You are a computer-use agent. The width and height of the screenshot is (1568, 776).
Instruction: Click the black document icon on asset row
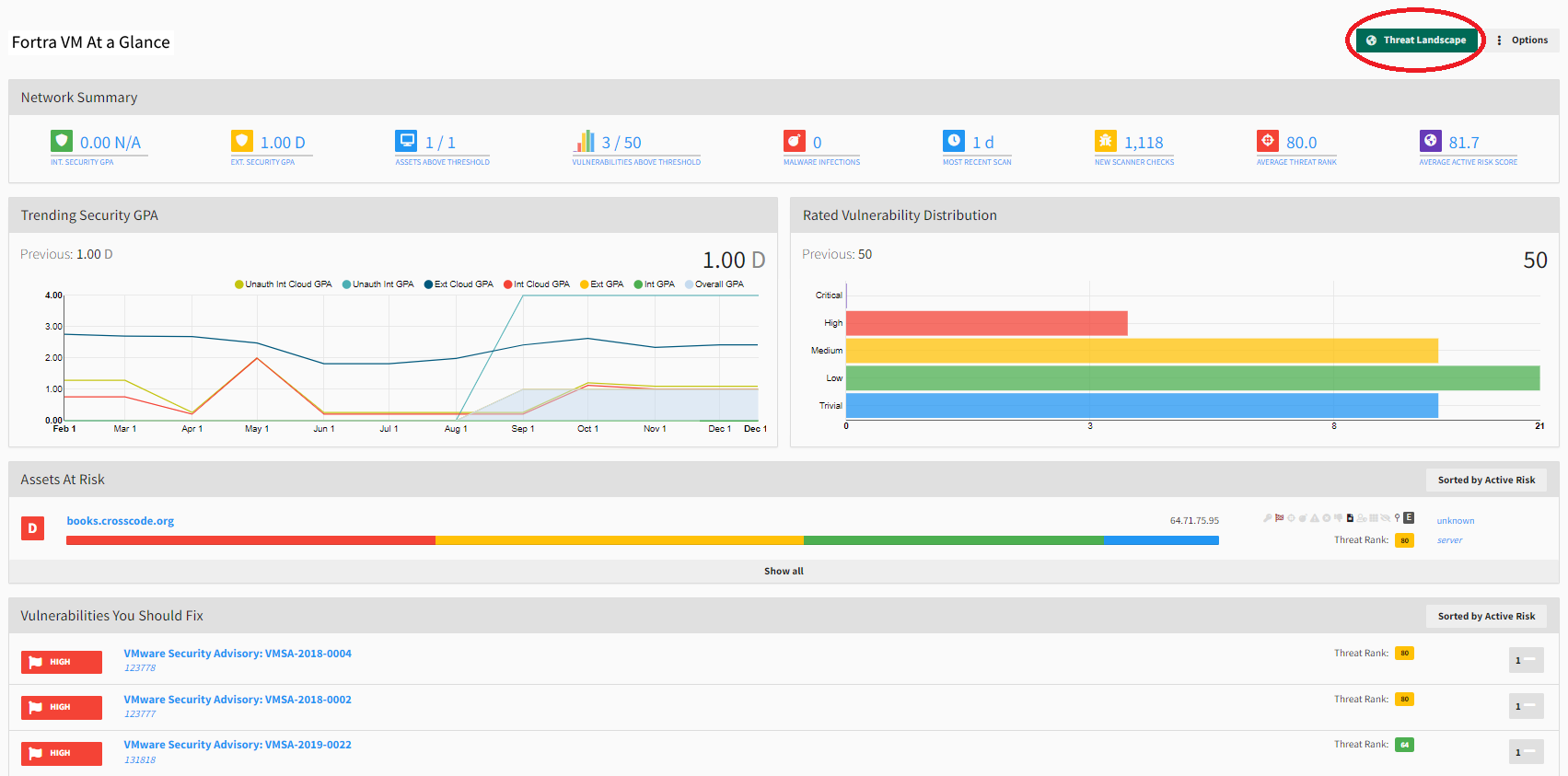(x=1350, y=517)
